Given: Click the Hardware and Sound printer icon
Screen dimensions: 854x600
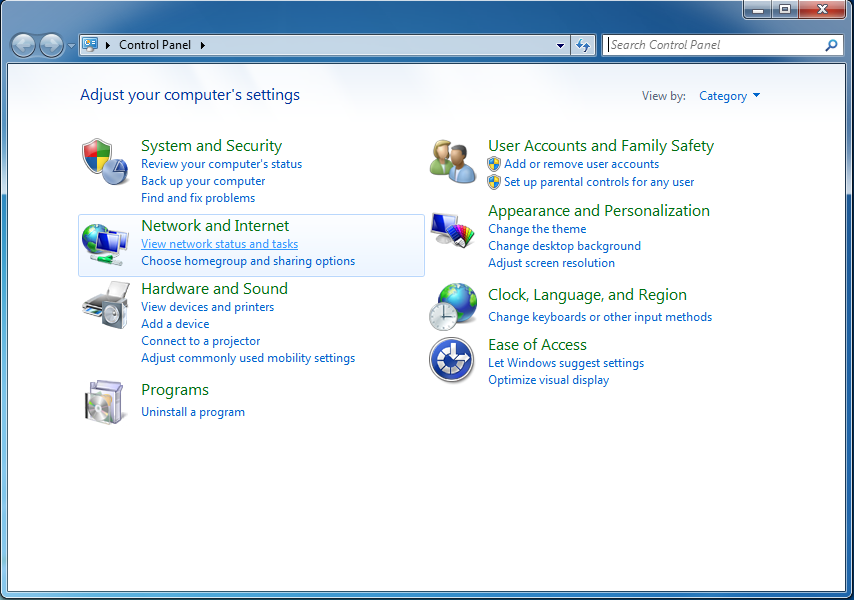Looking at the screenshot, I should coord(105,306).
